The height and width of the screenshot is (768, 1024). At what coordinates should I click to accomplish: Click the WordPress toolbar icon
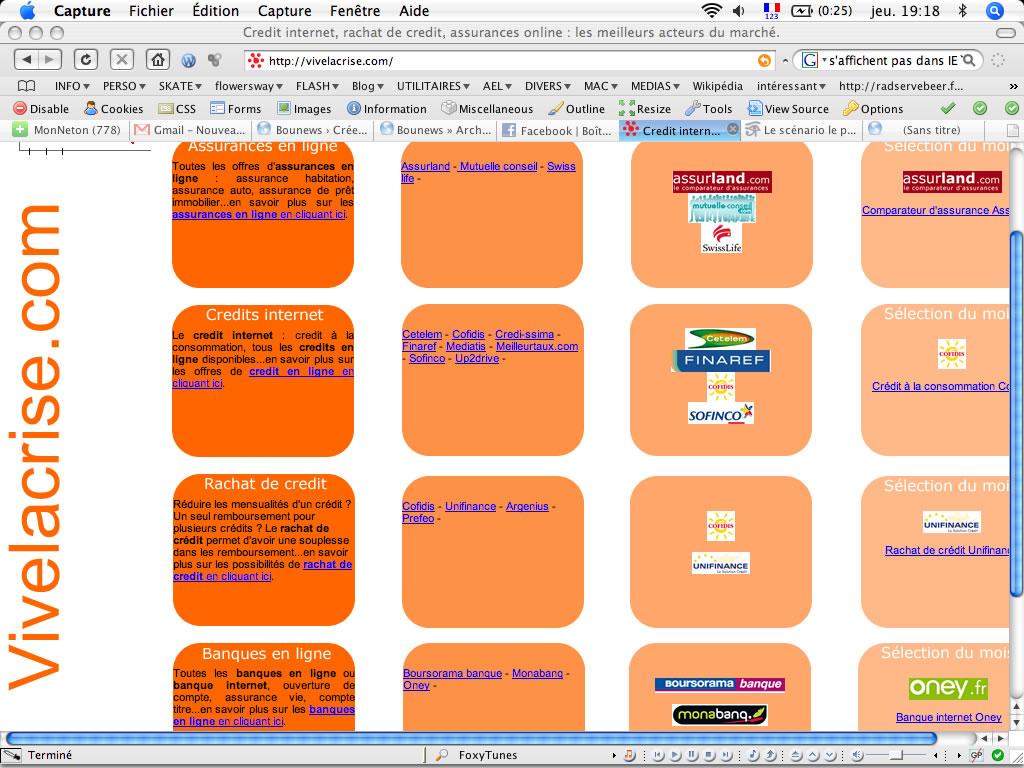189,61
